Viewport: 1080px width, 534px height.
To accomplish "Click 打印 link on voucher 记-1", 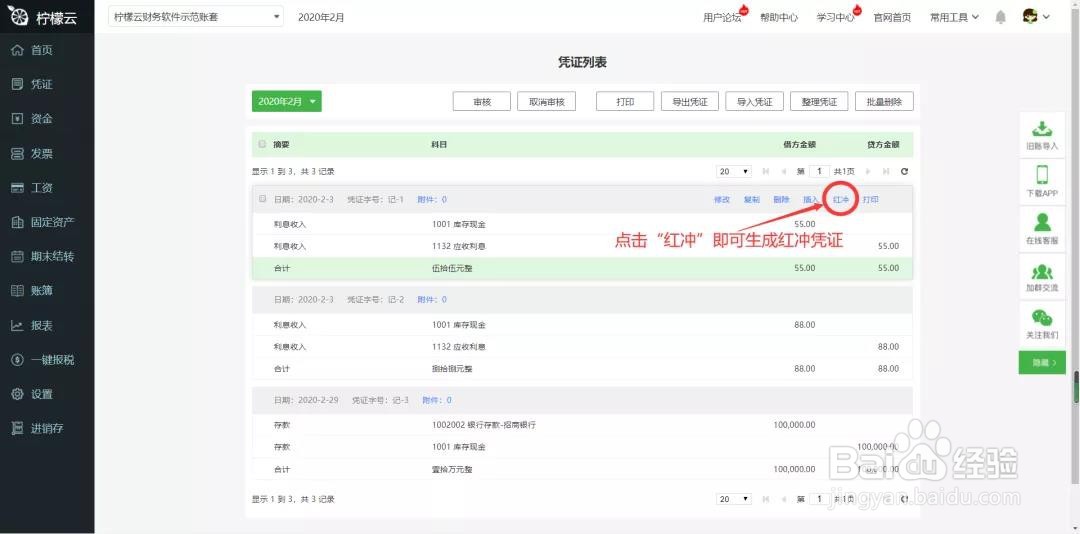I will [x=871, y=200].
